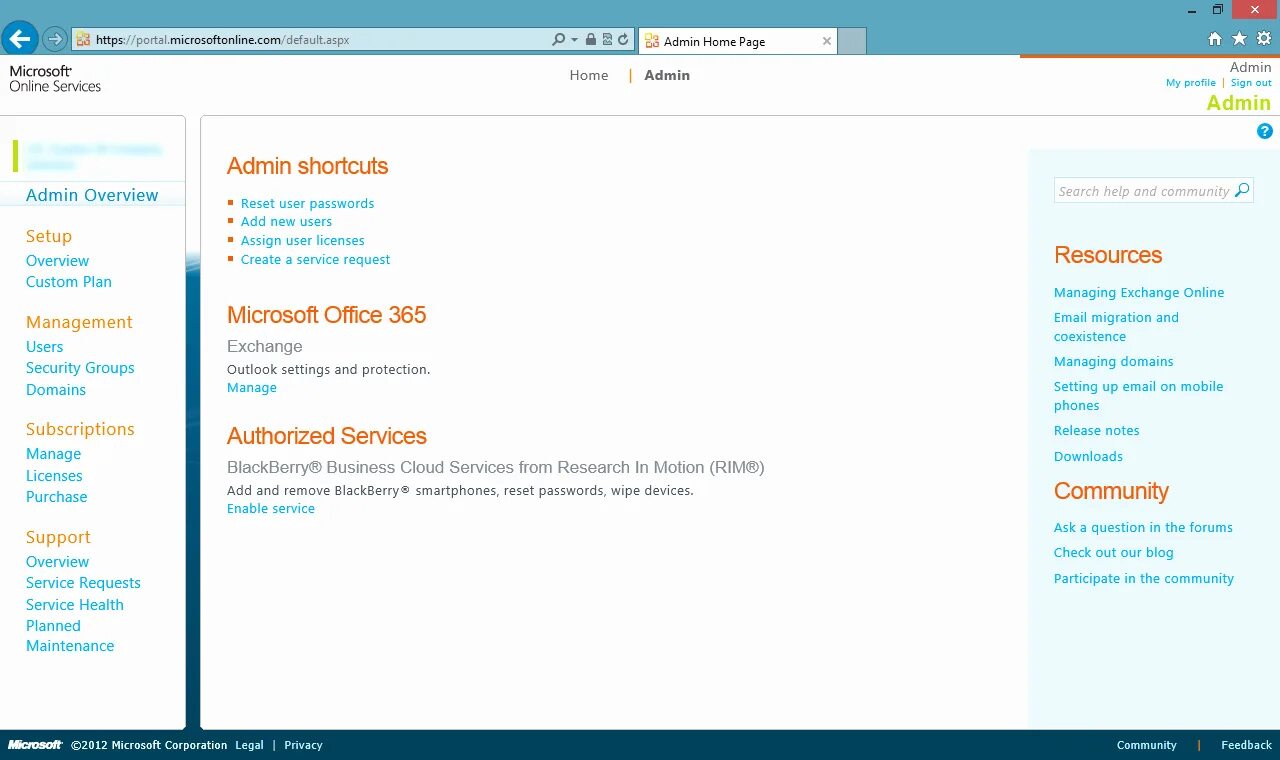Click Feedback link in footer
1280x760 pixels.
(x=1246, y=745)
